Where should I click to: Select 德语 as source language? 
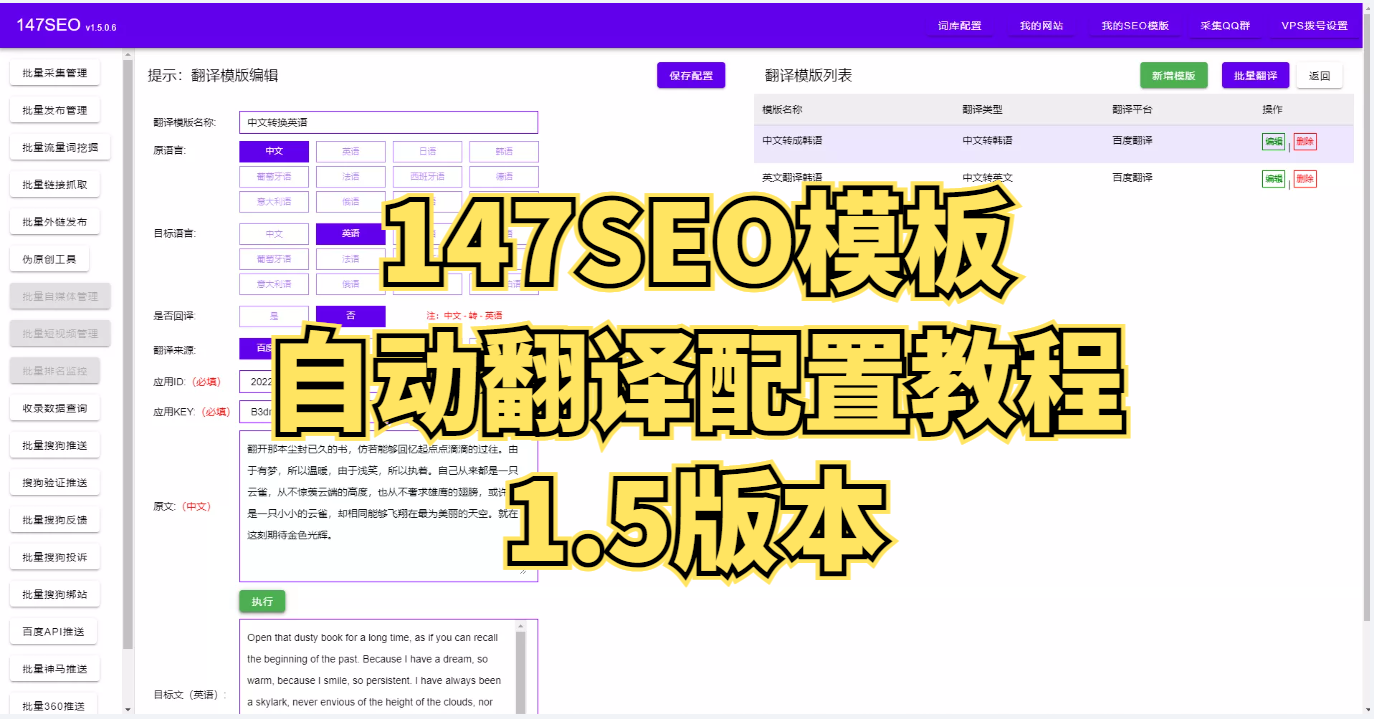[x=504, y=176]
